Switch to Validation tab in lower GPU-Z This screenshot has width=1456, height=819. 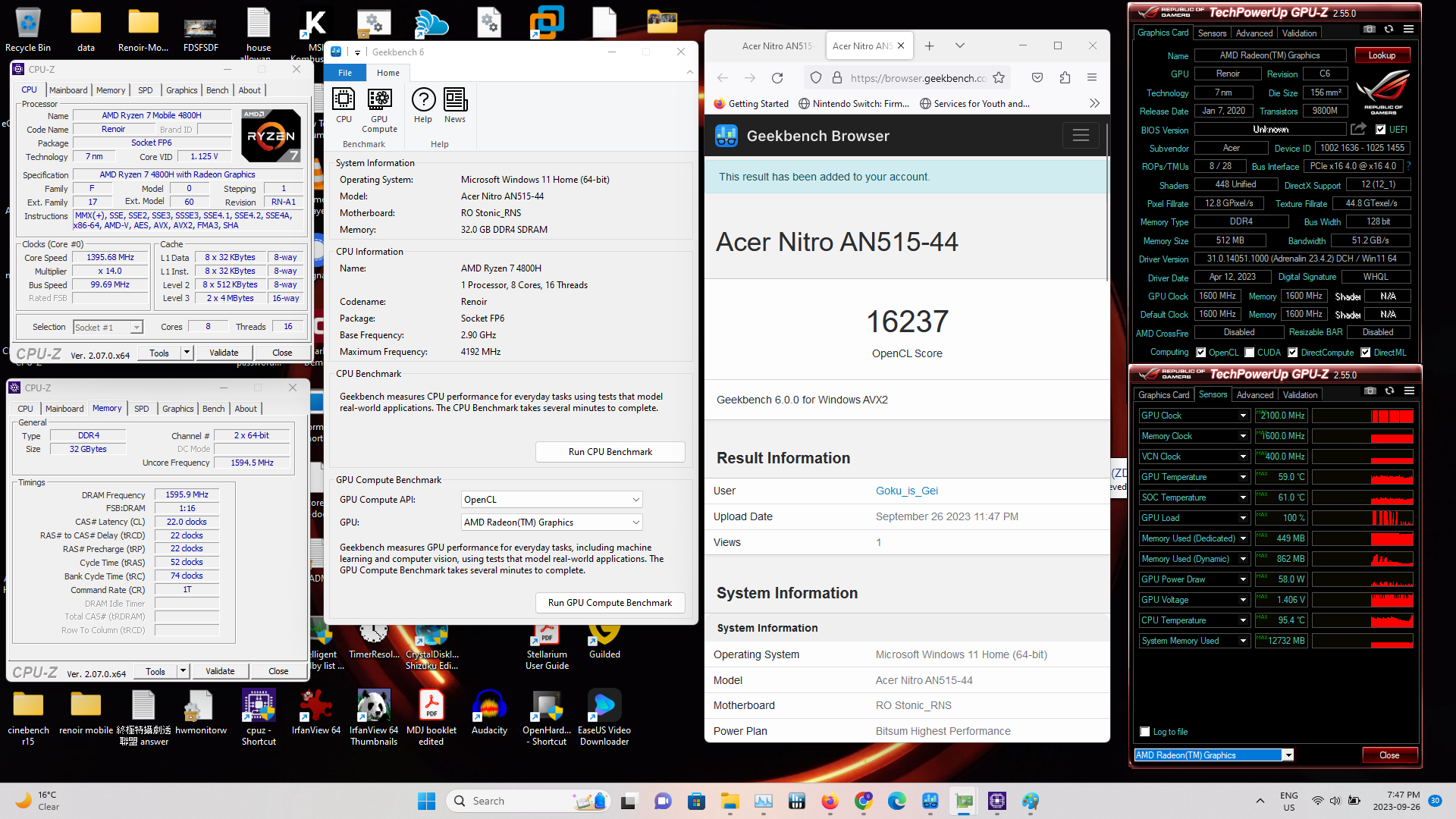click(1300, 395)
